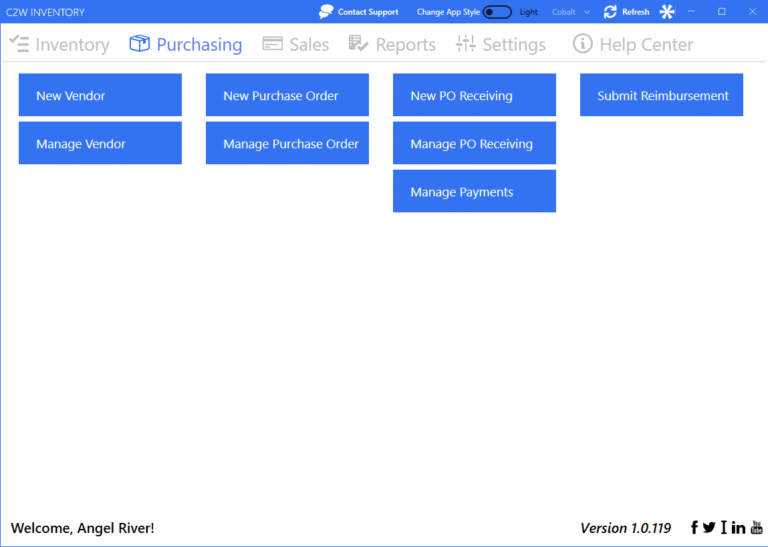Select New PO Receiving
The width and height of the screenshot is (768, 547).
tap(474, 95)
